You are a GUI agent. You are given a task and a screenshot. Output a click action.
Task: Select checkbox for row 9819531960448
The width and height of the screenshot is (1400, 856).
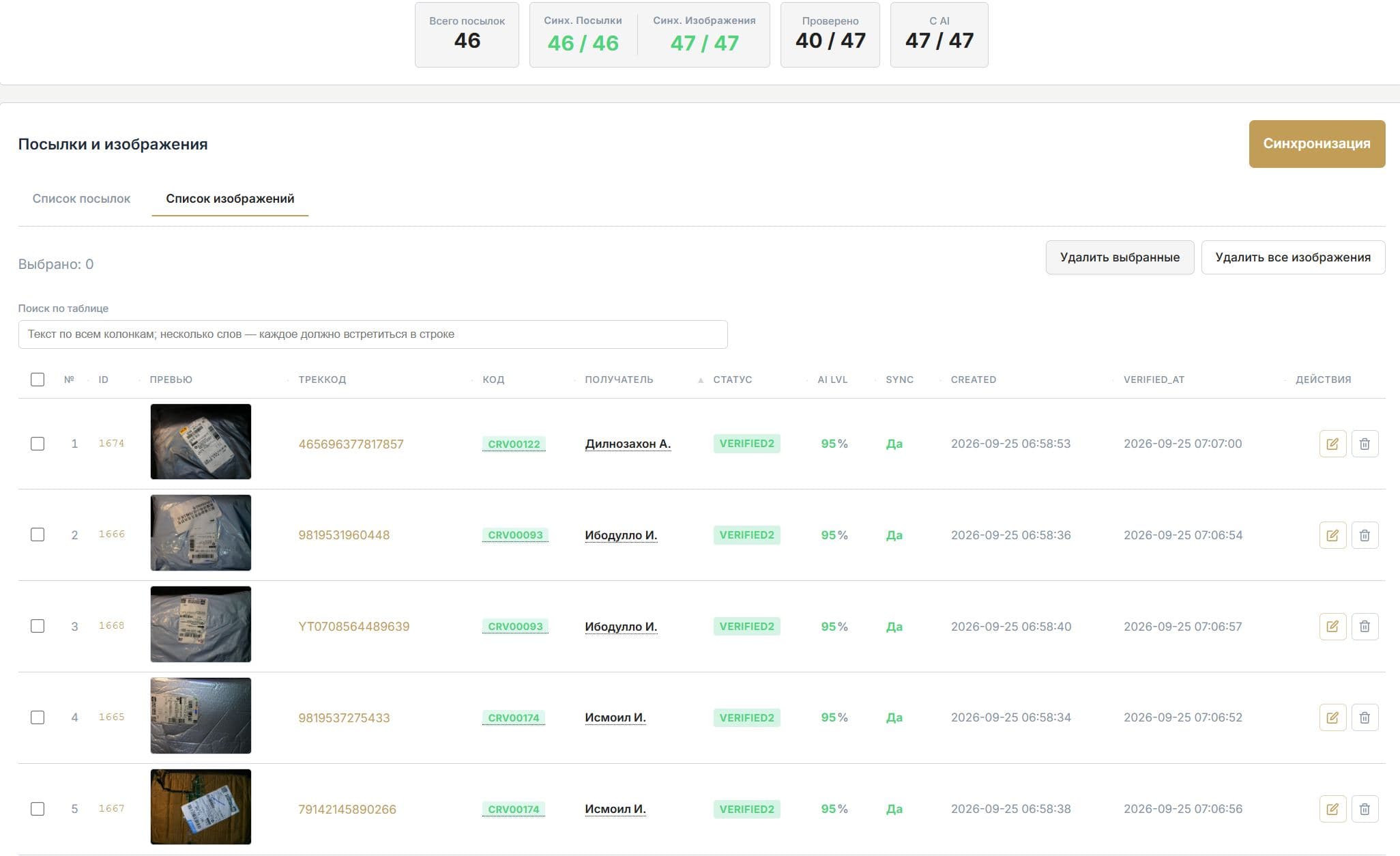pos(38,534)
